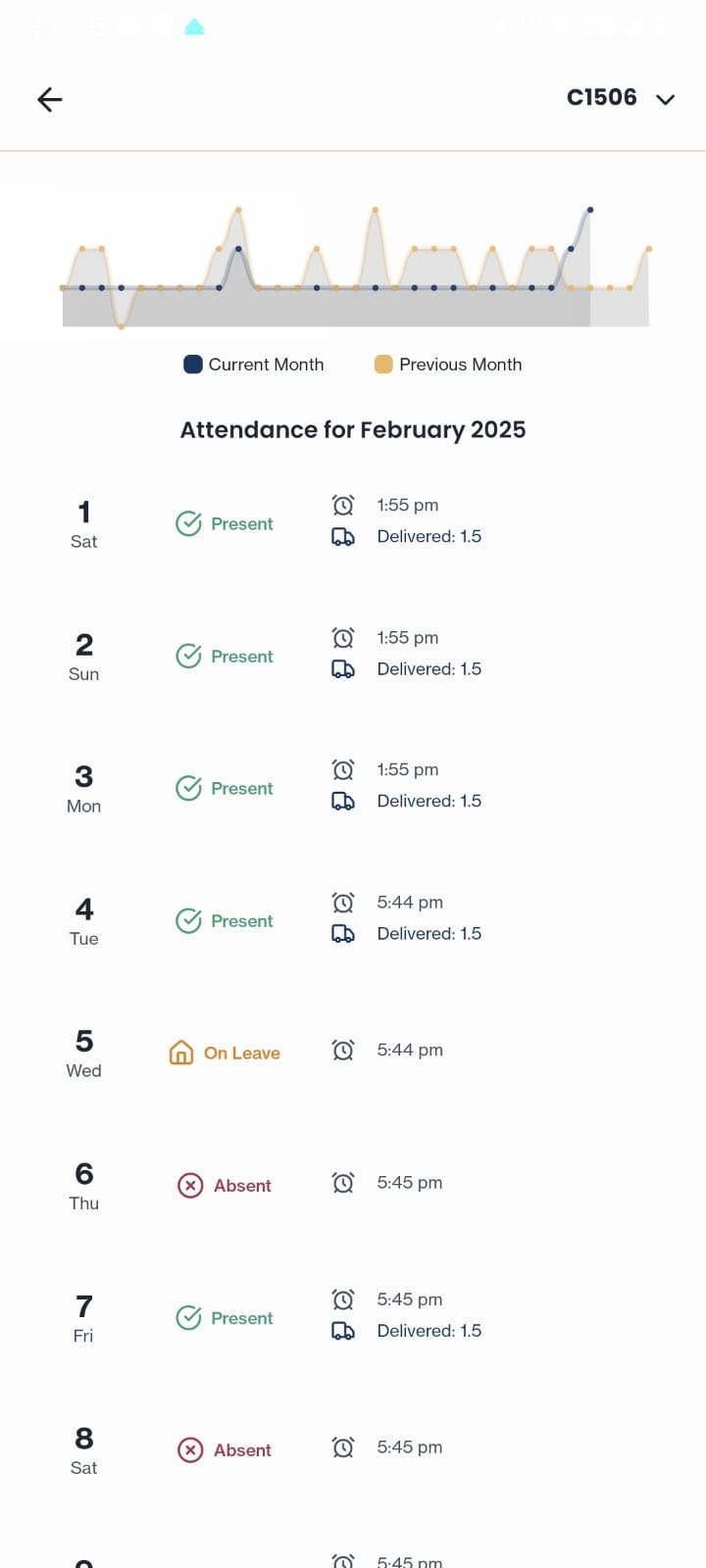The image size is (706, 1568).
Task: Open the C1506 customer selector label
Action: [602, 97]
